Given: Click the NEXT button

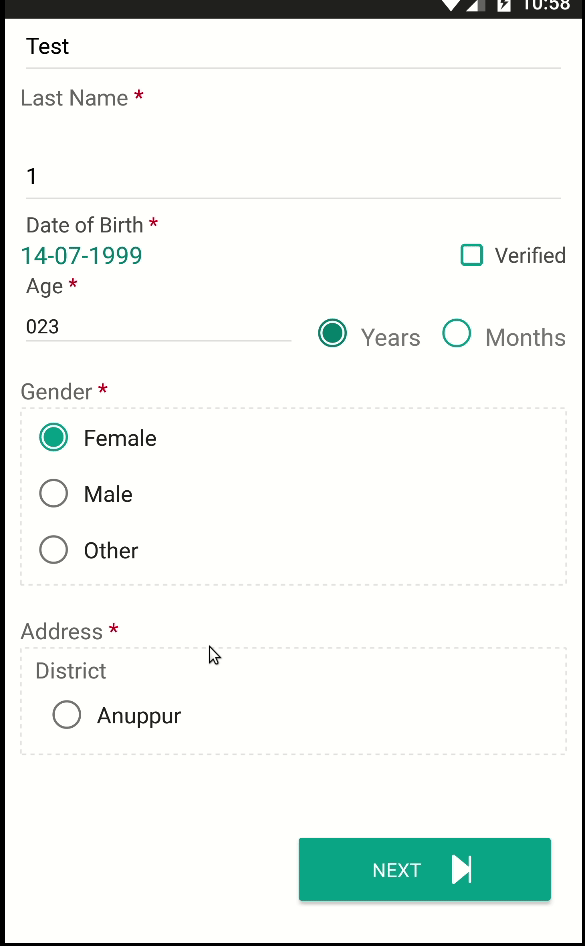Looking at the screenshot, I should click(425, 869).
